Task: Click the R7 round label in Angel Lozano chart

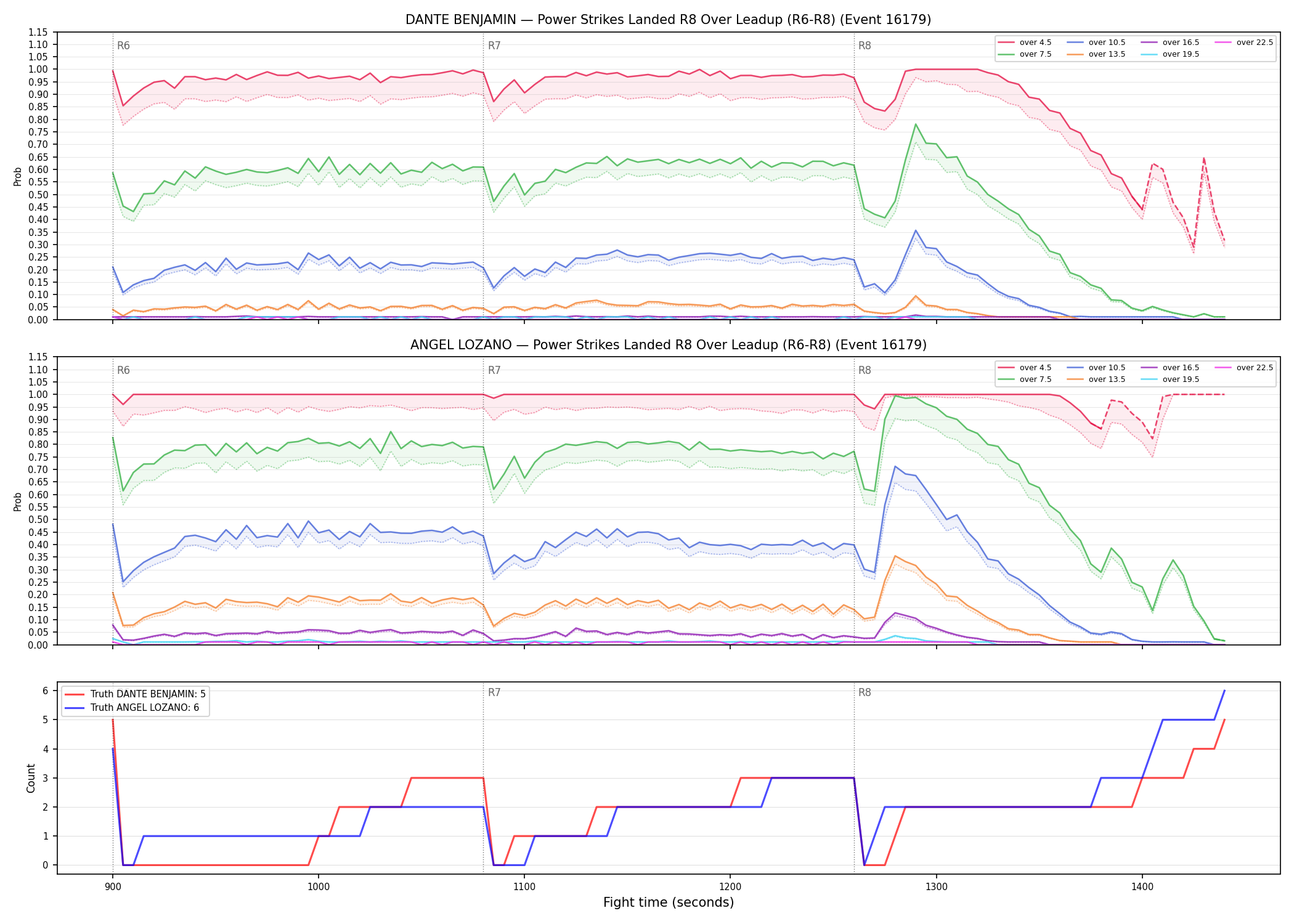Action: [494, 370]
